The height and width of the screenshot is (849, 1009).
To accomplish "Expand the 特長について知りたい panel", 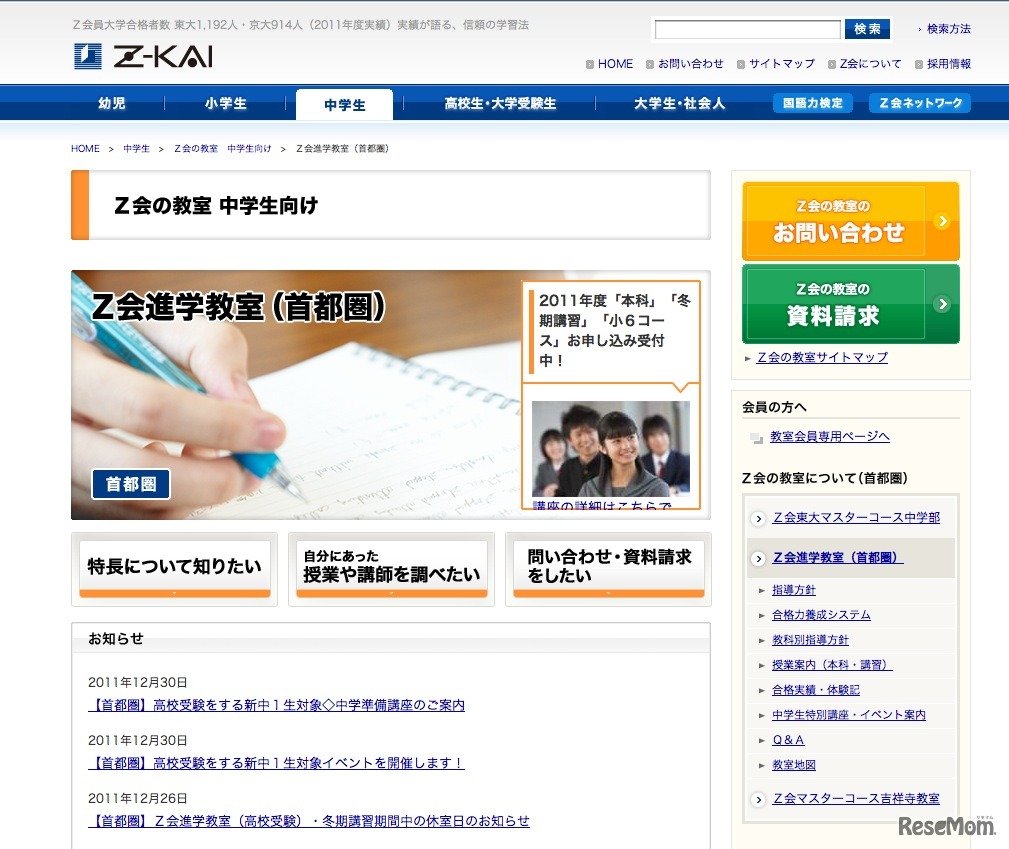I will pyautogui.click(x=174, y=569).
